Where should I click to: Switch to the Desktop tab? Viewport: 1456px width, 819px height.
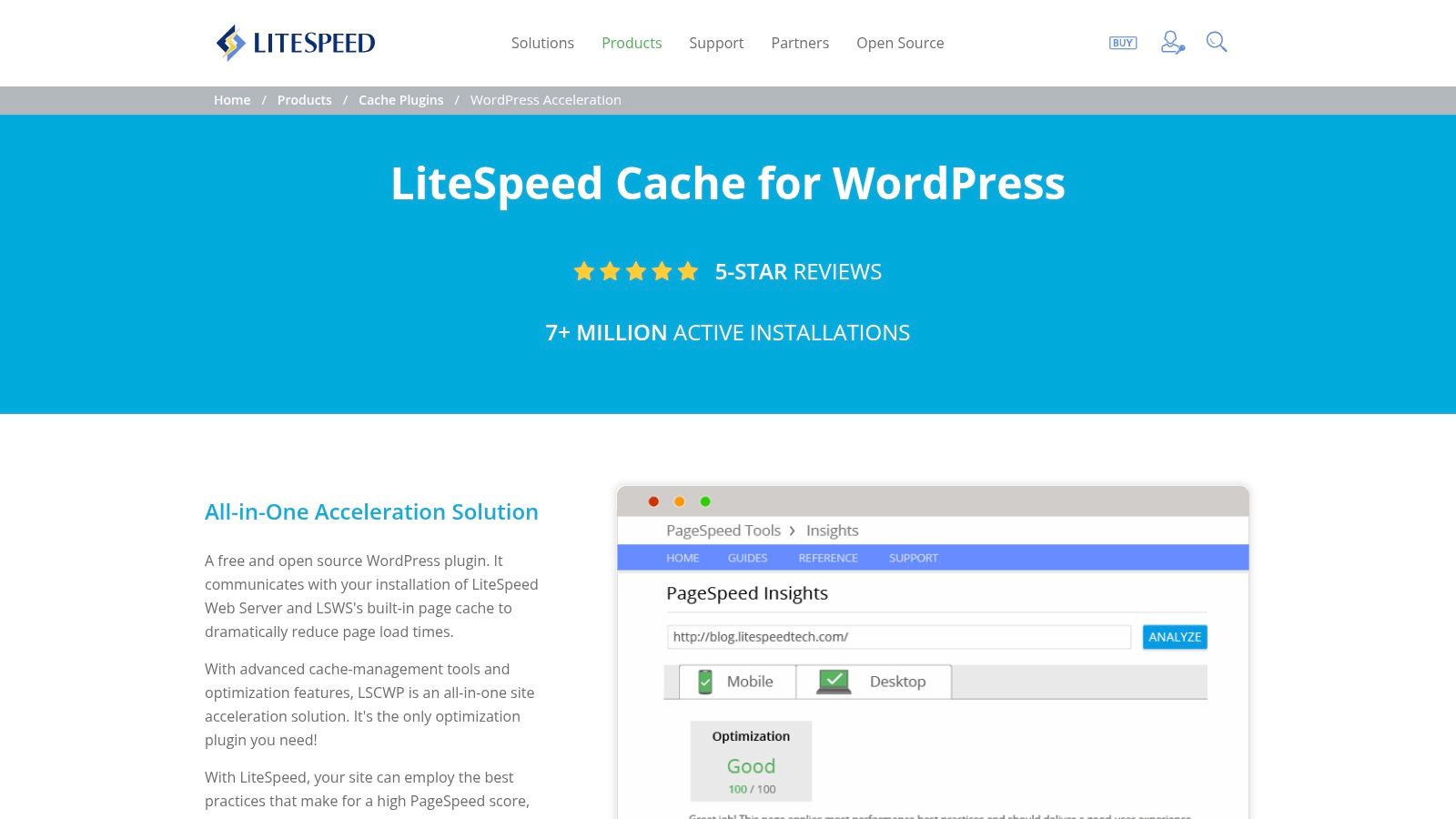(874, 682)
